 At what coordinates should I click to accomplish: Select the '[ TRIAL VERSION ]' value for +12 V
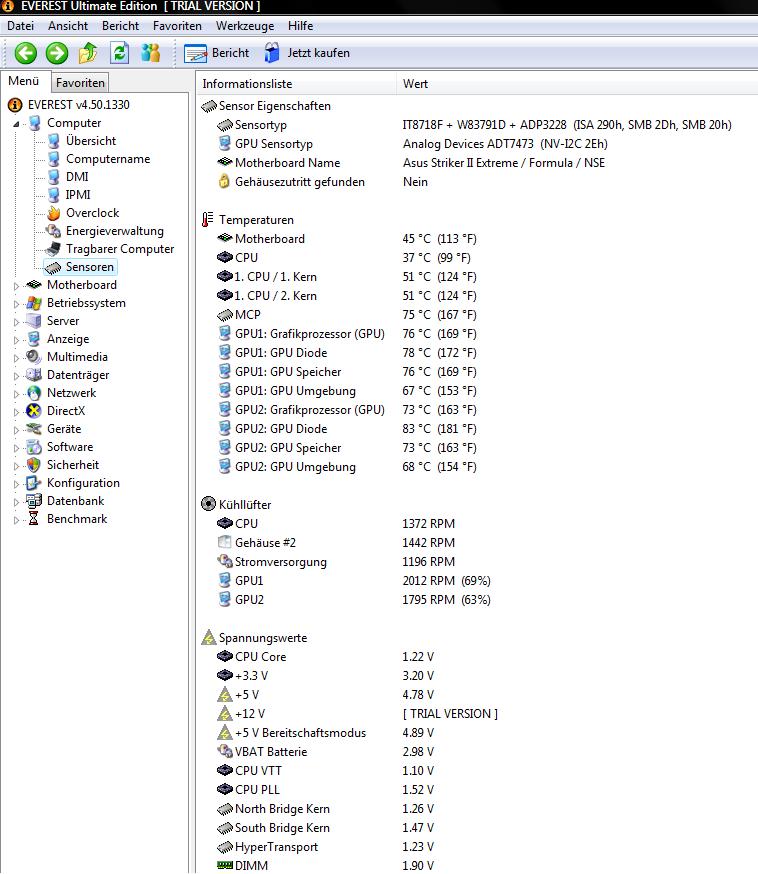click(450, 713)
